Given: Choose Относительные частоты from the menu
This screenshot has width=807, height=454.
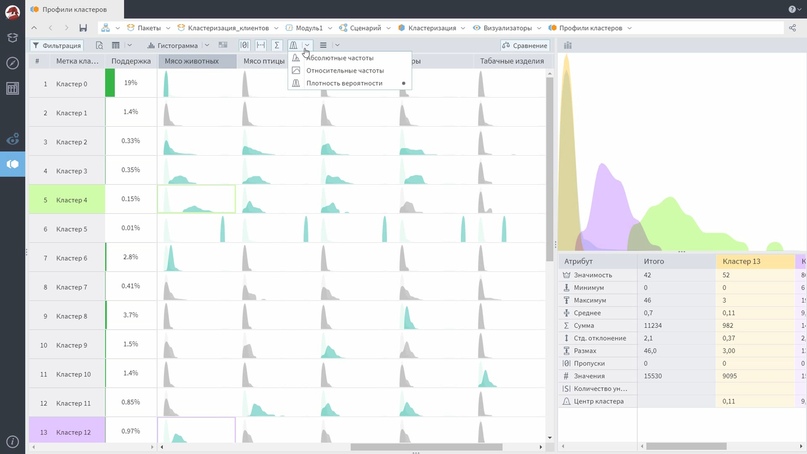Looking at the screenshot, I should 344,71.
